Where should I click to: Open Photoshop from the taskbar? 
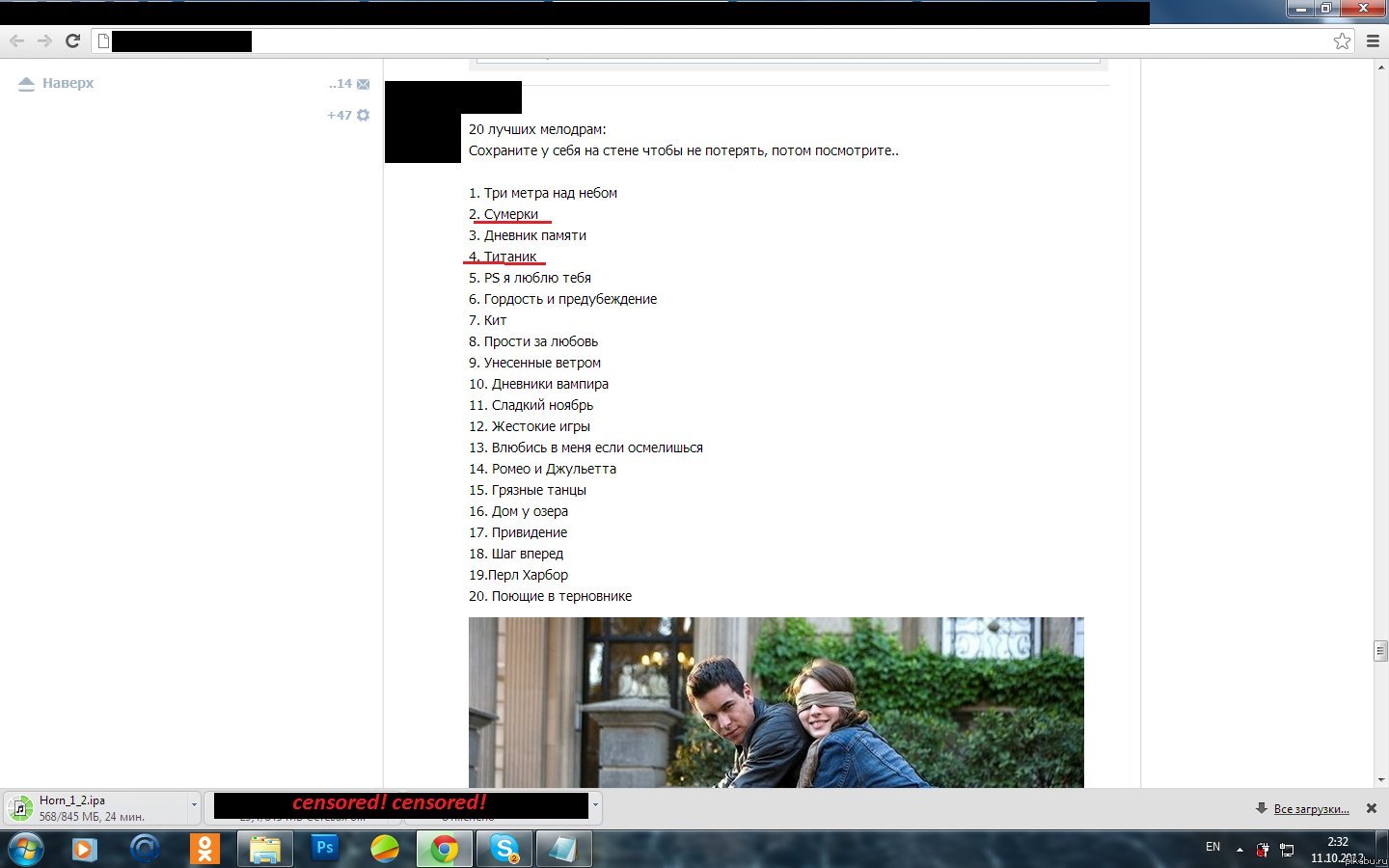(324, 849)
